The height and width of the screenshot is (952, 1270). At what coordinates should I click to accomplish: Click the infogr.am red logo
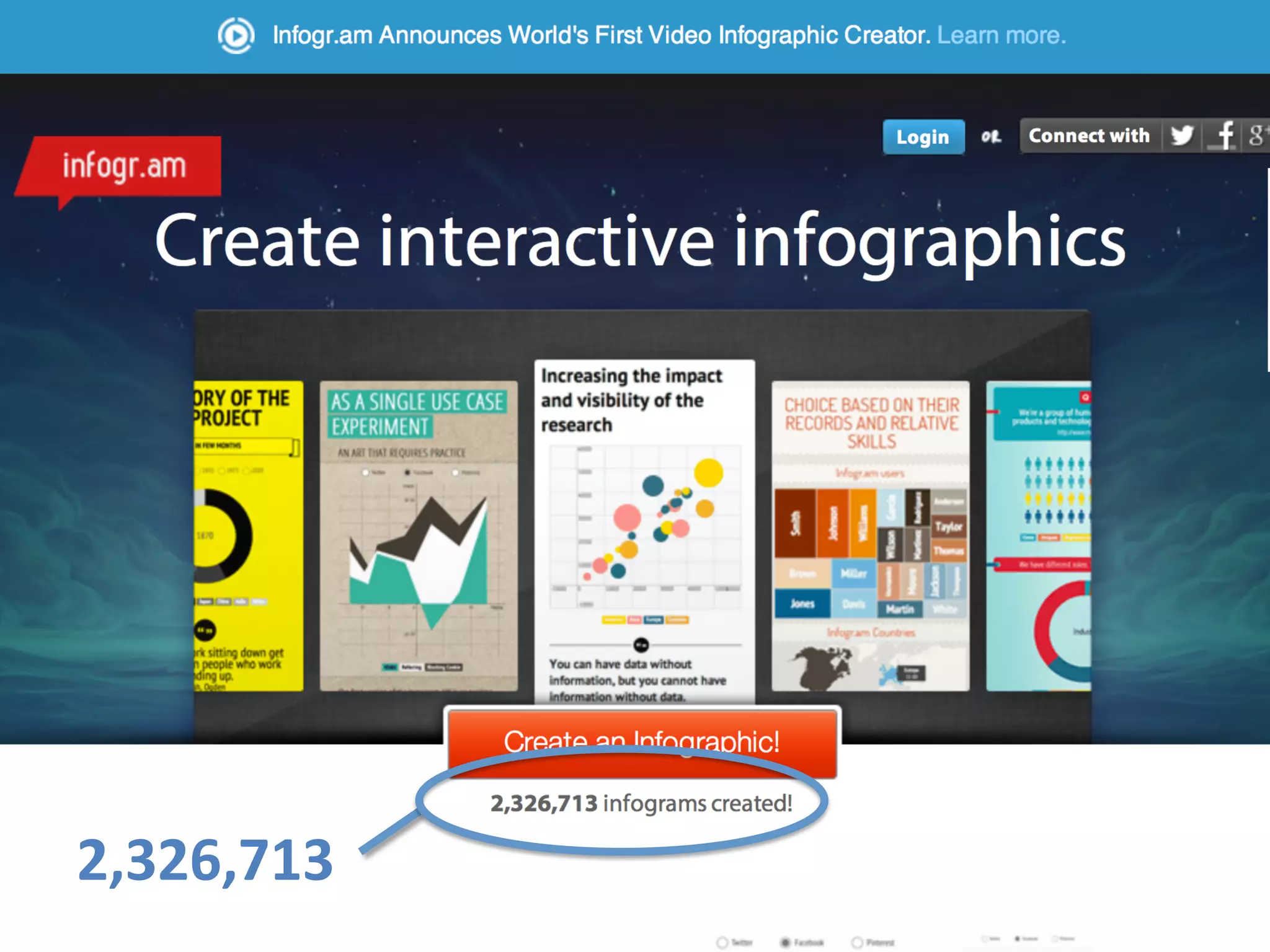123,166
